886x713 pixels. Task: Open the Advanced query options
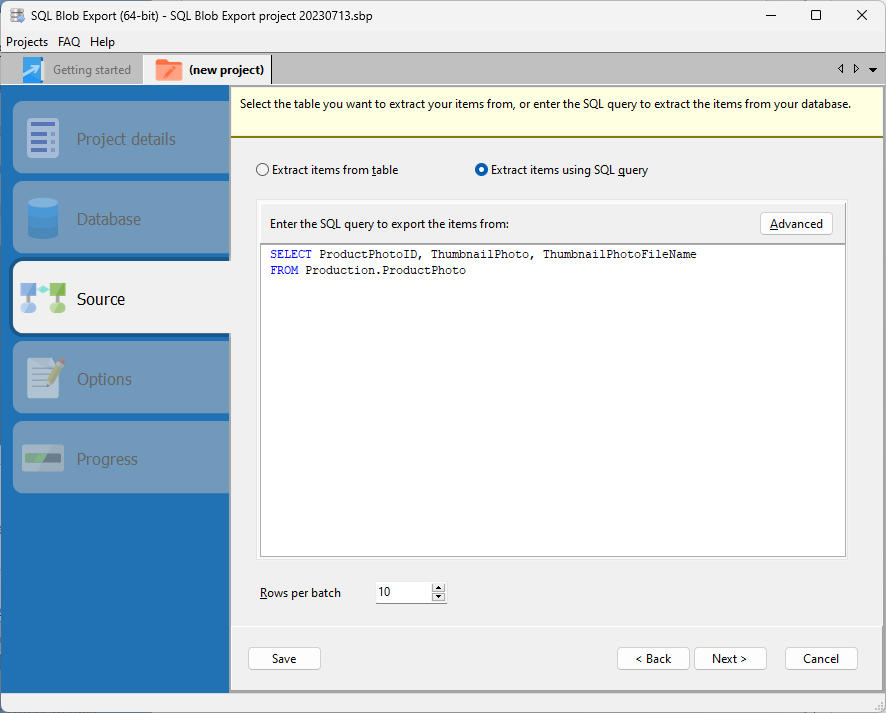(x=796, y=223)
